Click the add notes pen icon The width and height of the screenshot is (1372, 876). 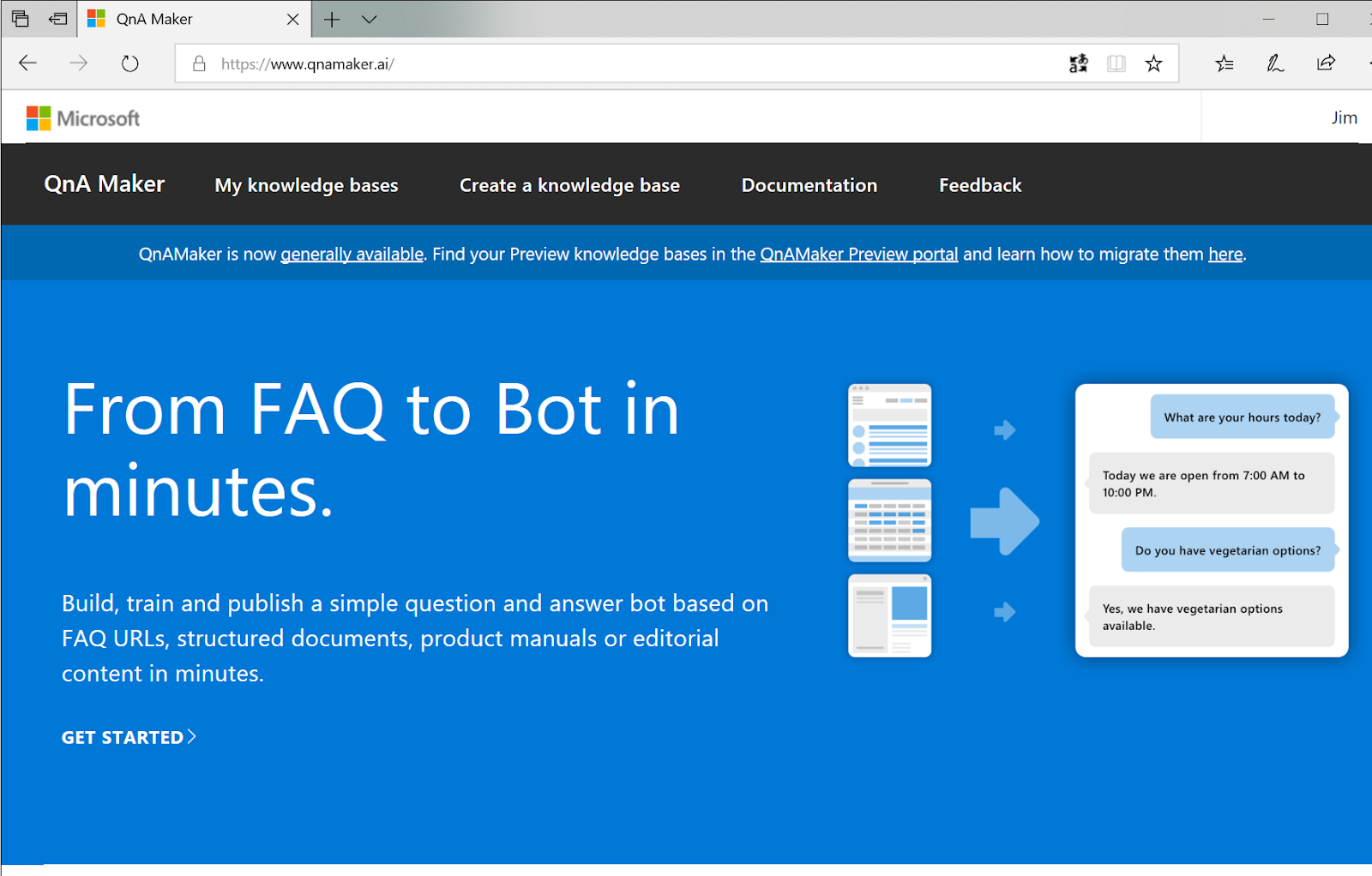pyautogui.click(x=1275, y=63)
